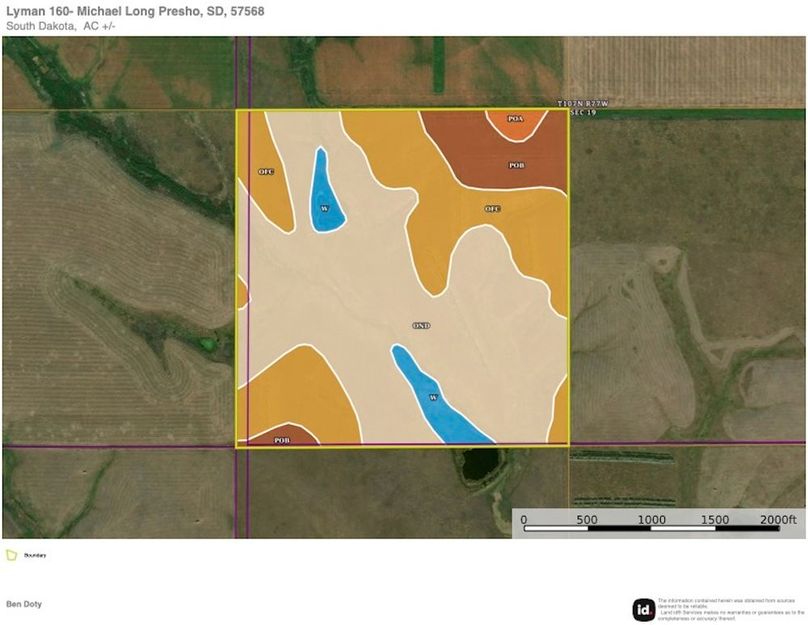
Task: Click the 1000 mark on scale bar
Action: click(x=651, y=520)
